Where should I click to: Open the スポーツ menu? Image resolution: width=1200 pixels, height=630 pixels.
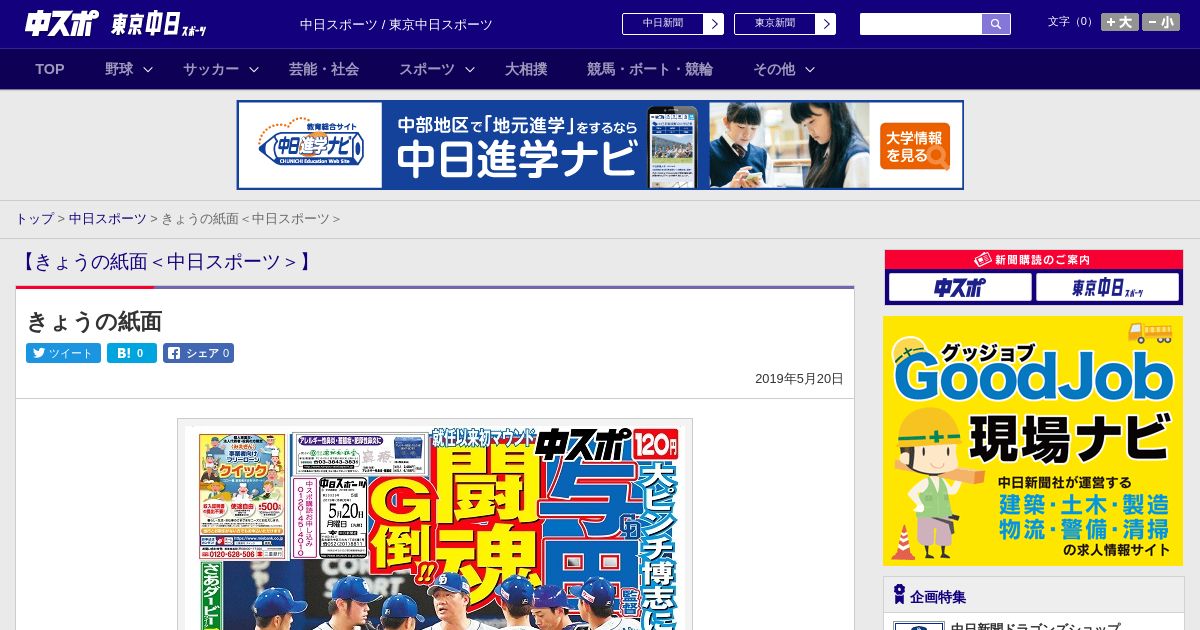point(427,69)
